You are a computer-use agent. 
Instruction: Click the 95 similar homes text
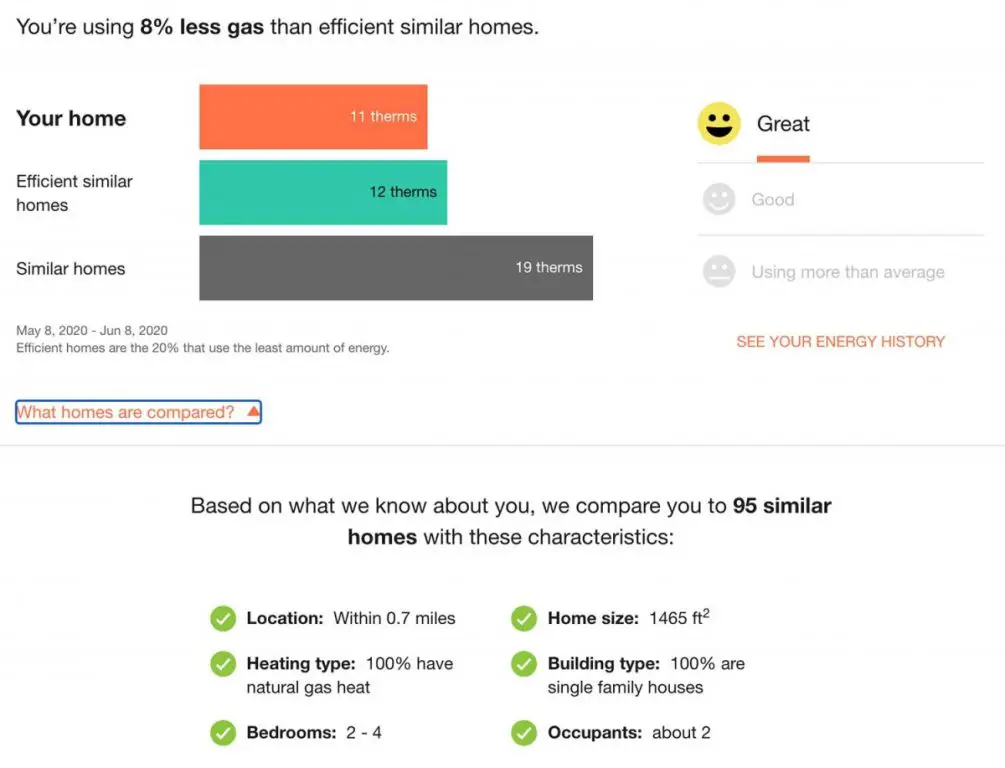click(x=782, y=505)
